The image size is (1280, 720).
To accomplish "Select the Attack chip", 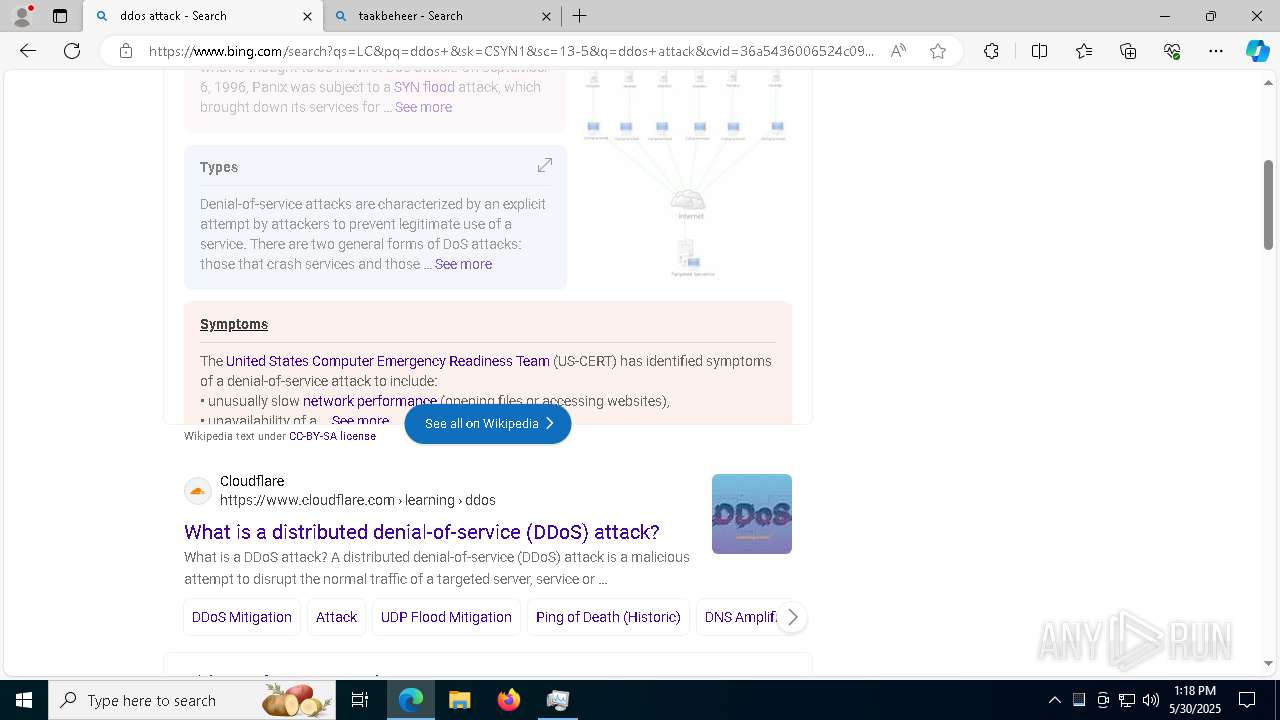I will [x=336, y=617].
